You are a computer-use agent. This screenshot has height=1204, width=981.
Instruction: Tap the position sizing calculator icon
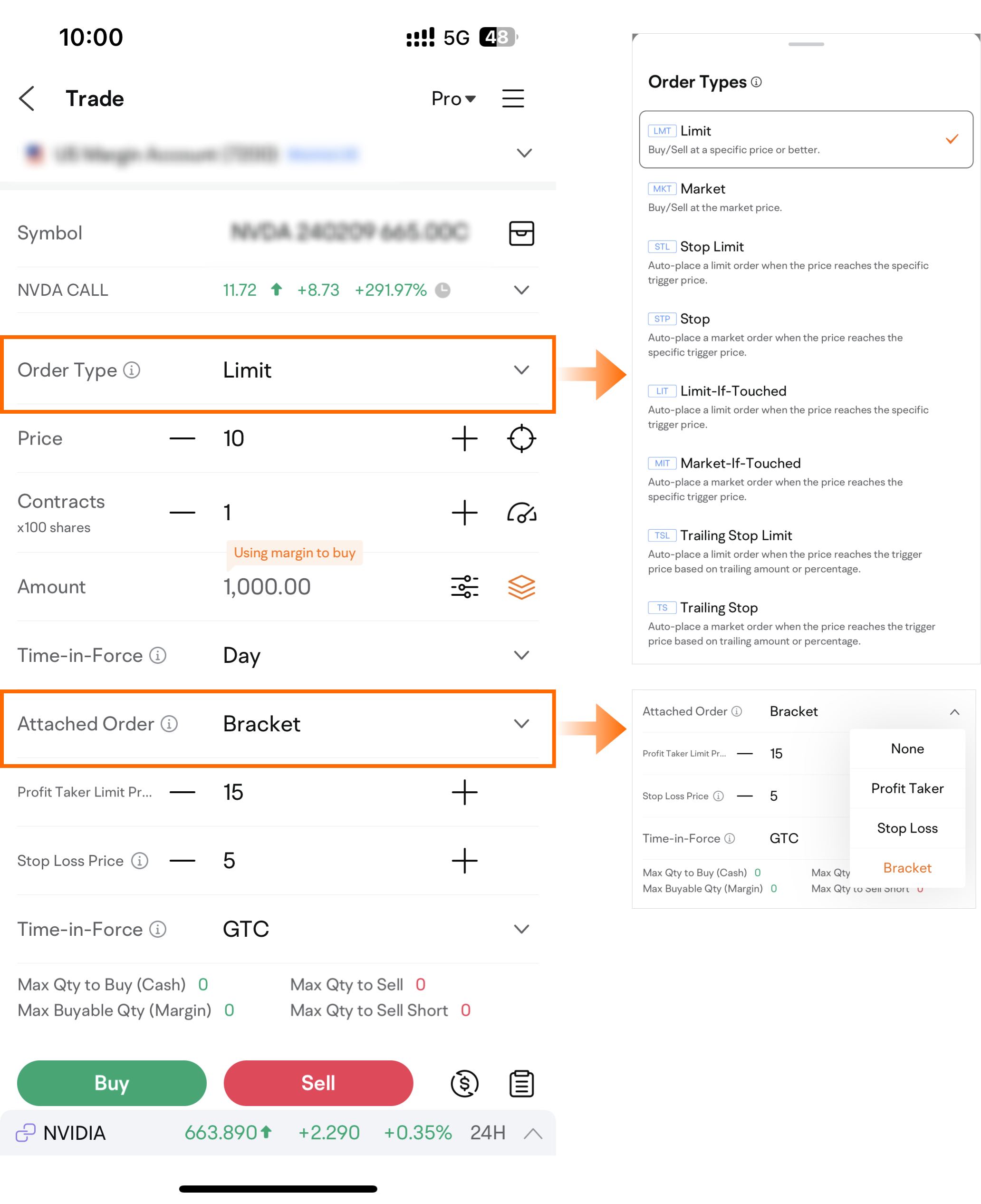pos(520,513)
